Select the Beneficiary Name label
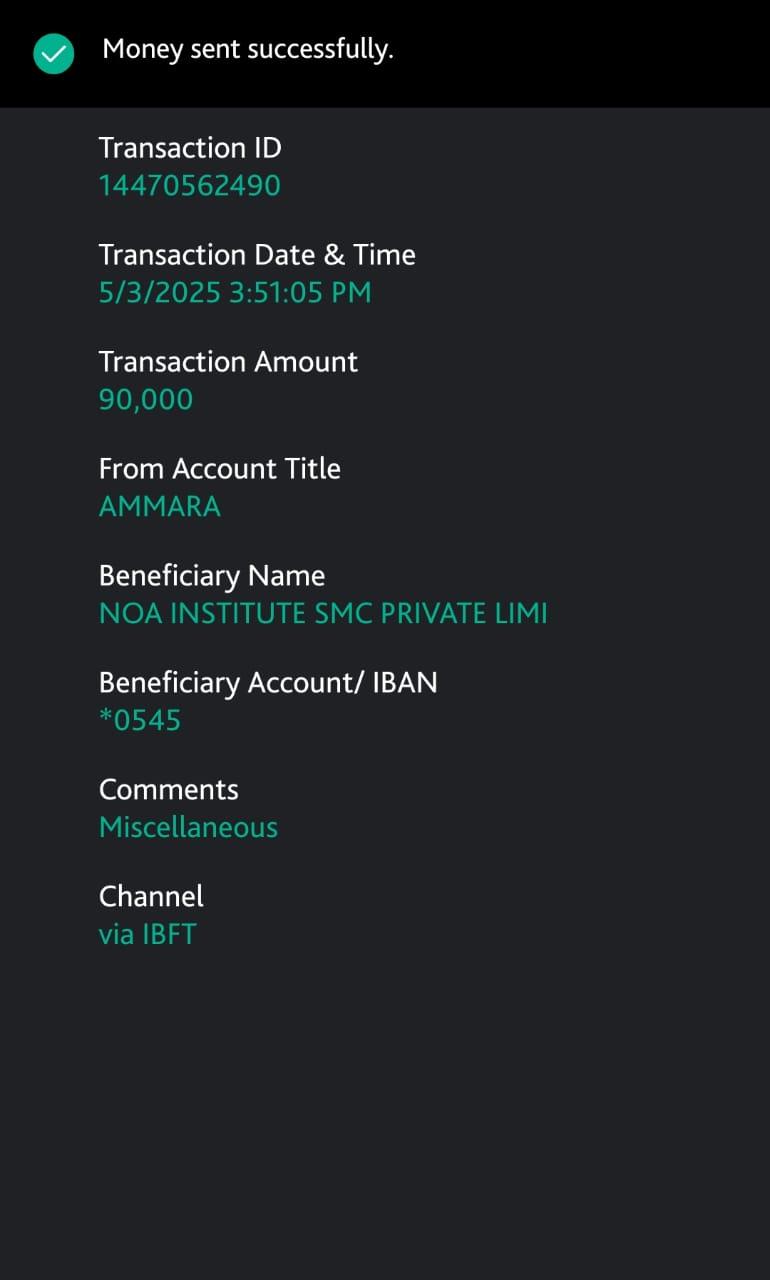The height and width of the screenshot is (1280, 770). [212, 576]
